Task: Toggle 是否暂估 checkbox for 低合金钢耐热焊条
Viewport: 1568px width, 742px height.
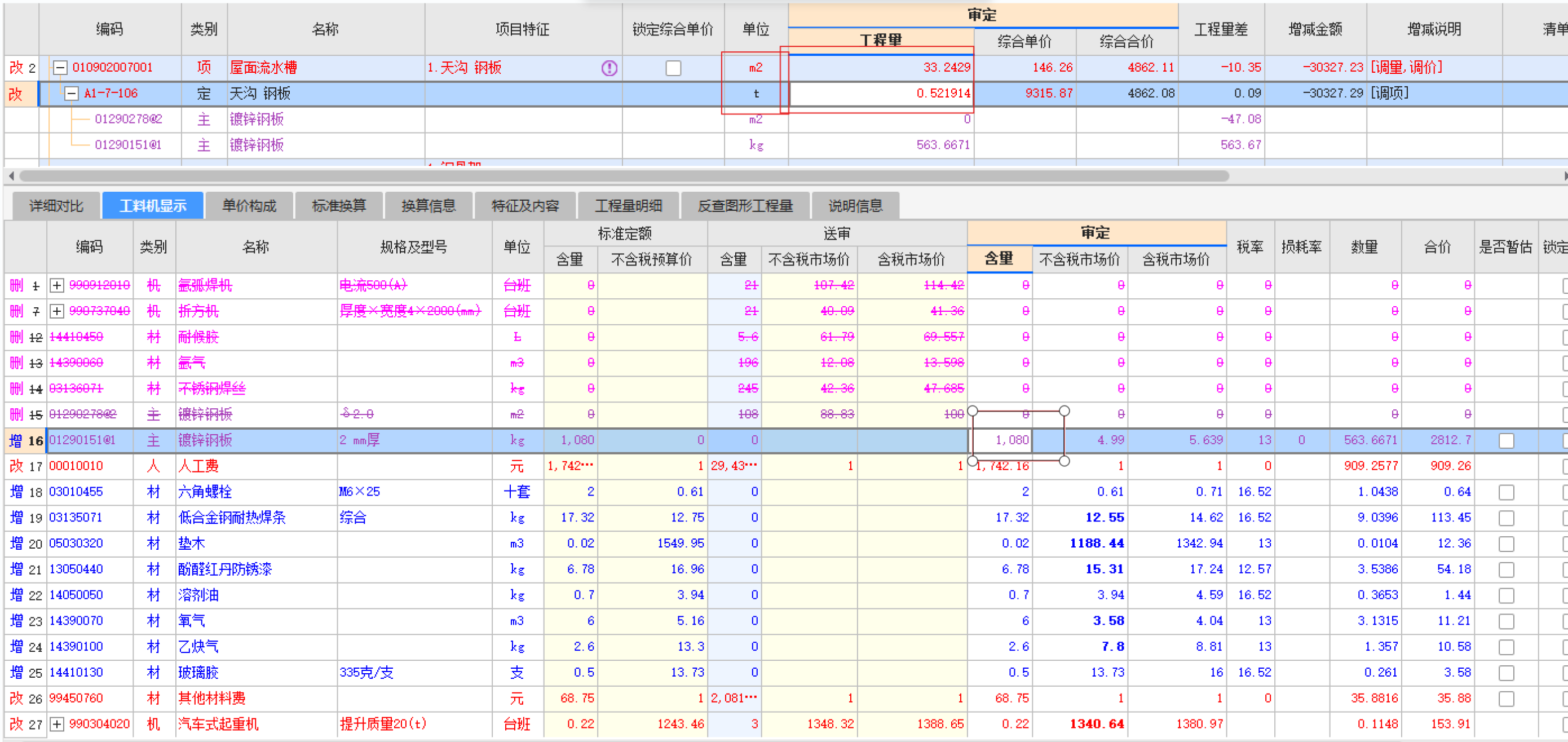Action: click(1506, 518)
